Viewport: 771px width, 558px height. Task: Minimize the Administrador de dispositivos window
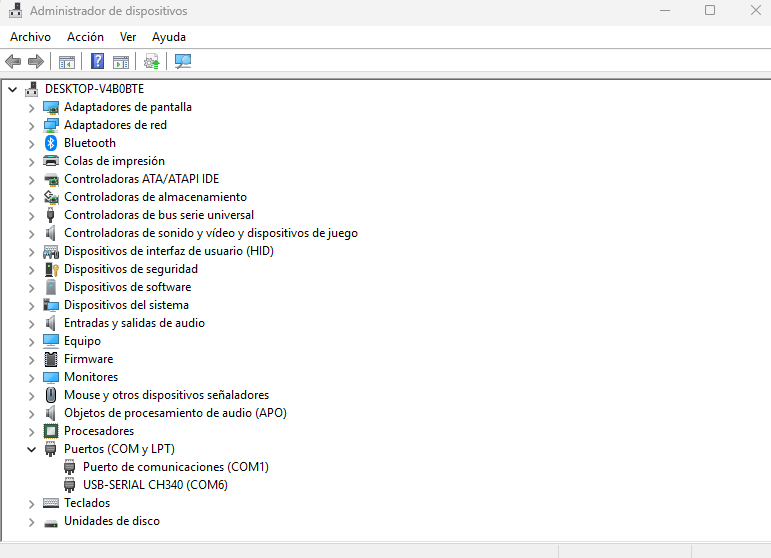(665, 10)
